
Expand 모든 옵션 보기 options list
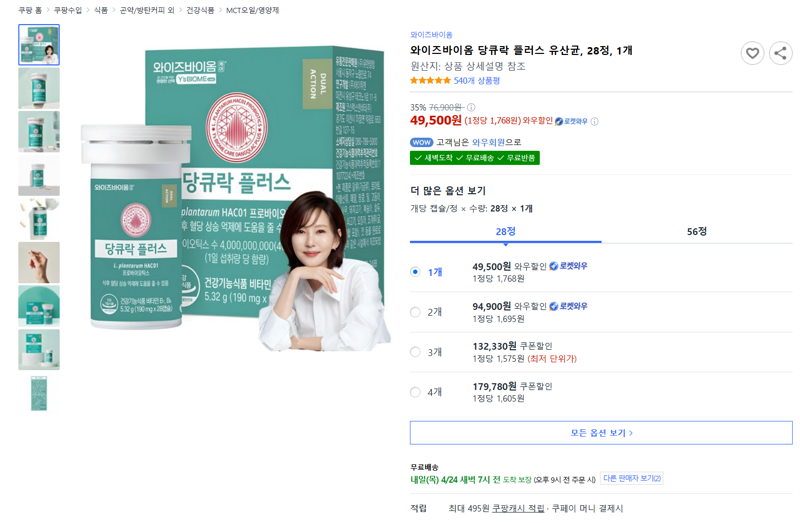click(x=601, y=433)
